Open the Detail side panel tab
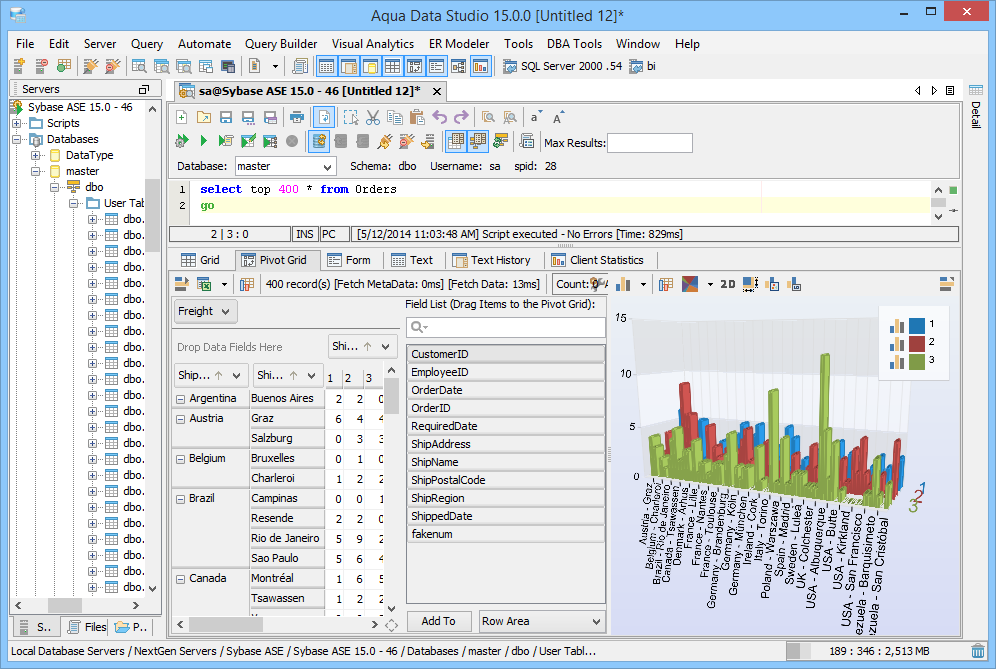The image size is (996, 669). [x=976, y=107]
